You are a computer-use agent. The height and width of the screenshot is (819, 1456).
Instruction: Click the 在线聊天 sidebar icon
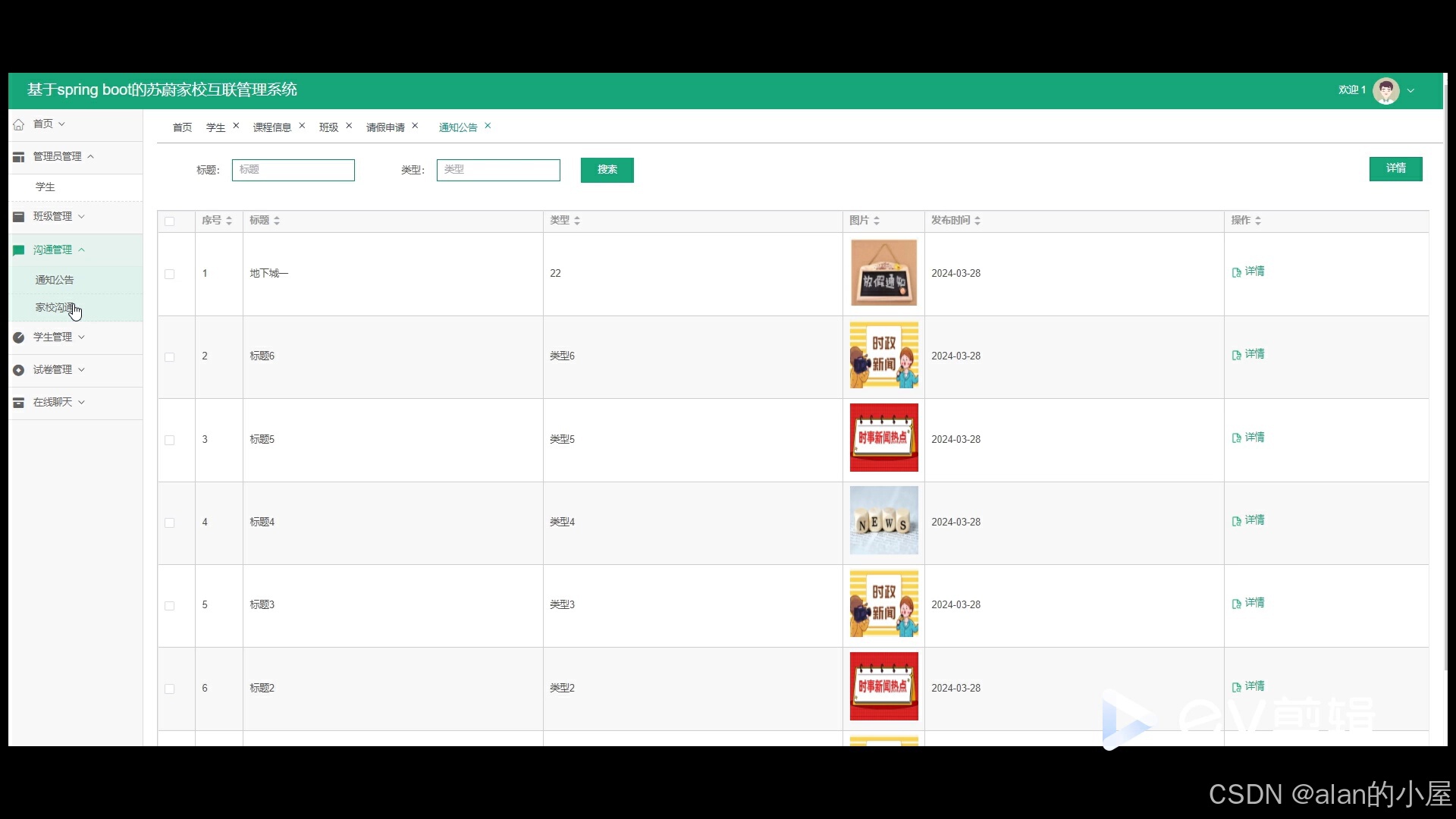click(x=19, y=403)
